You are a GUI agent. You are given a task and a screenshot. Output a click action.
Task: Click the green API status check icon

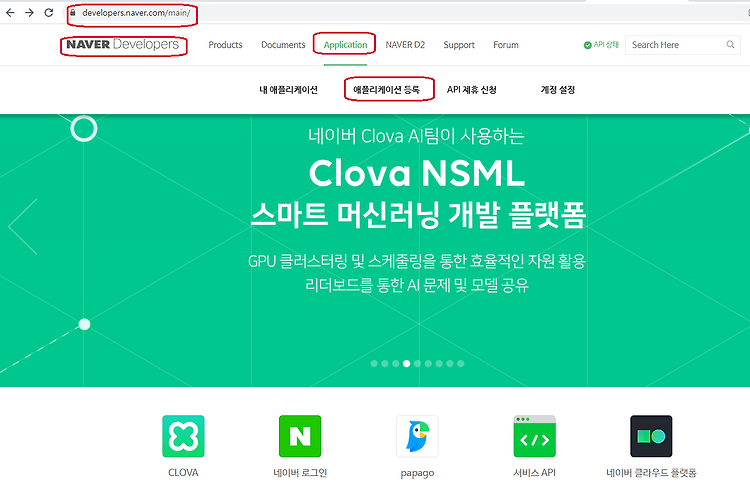pyautogui.click(x=587, y=45)
